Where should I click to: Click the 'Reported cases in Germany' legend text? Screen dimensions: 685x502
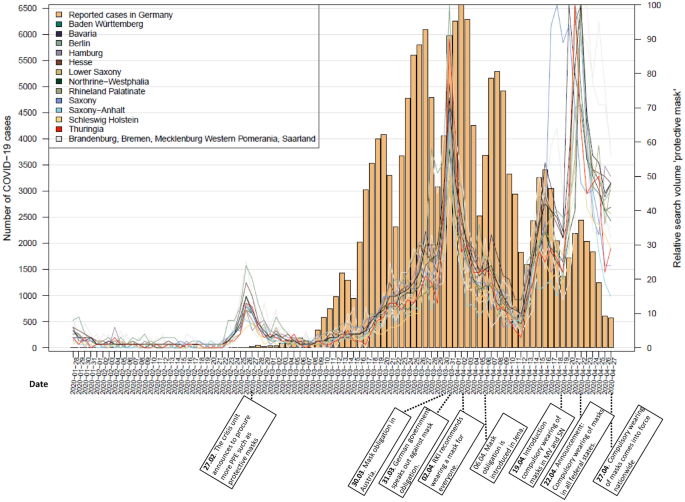[x=121, y=15]
